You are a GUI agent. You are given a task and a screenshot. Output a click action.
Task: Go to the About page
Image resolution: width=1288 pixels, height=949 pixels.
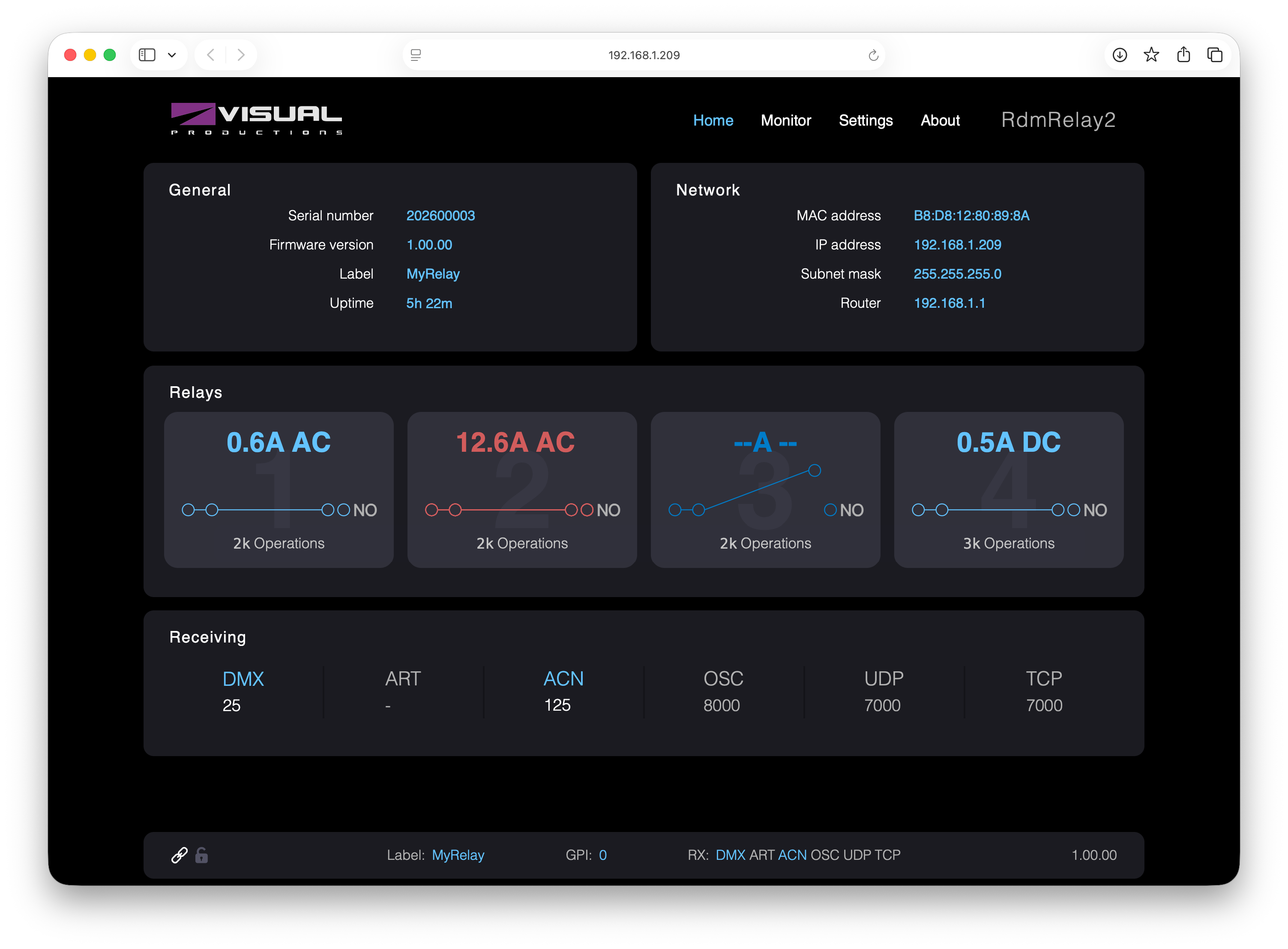coord(940,120)
